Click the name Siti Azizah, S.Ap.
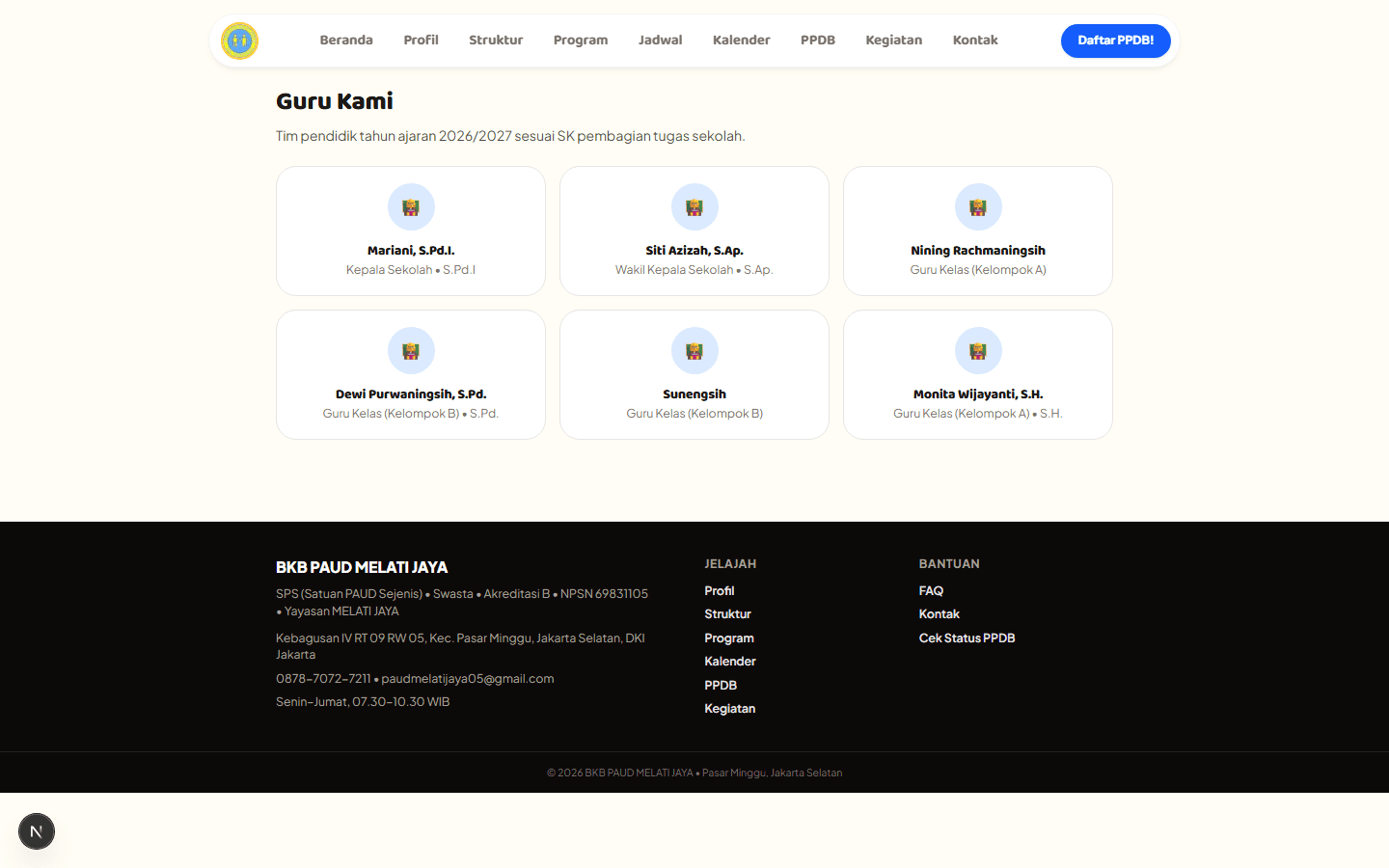The height and width of the screenshot is (868, 1389). (694, 251)
